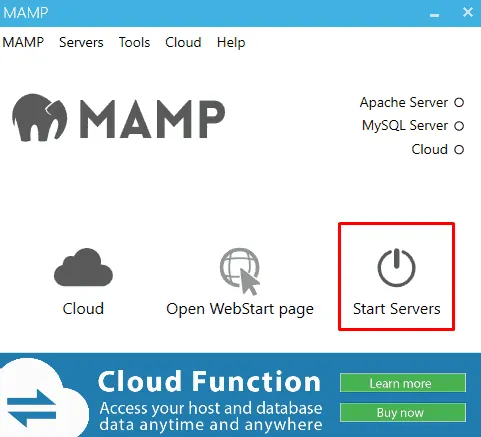The height and width of the screenshot is (437, 481).
Task: Click the Cloud status text label
Action: [x=429, y=149]
